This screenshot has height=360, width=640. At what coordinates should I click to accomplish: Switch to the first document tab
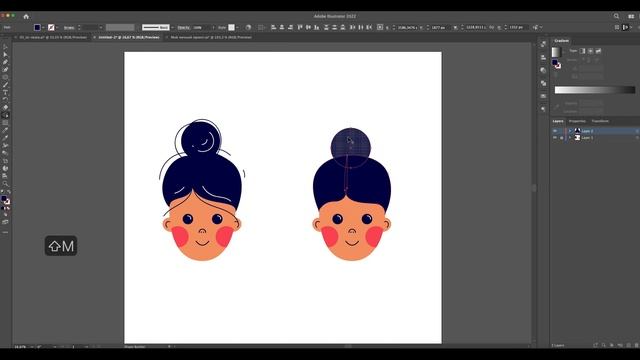point(53,37)
